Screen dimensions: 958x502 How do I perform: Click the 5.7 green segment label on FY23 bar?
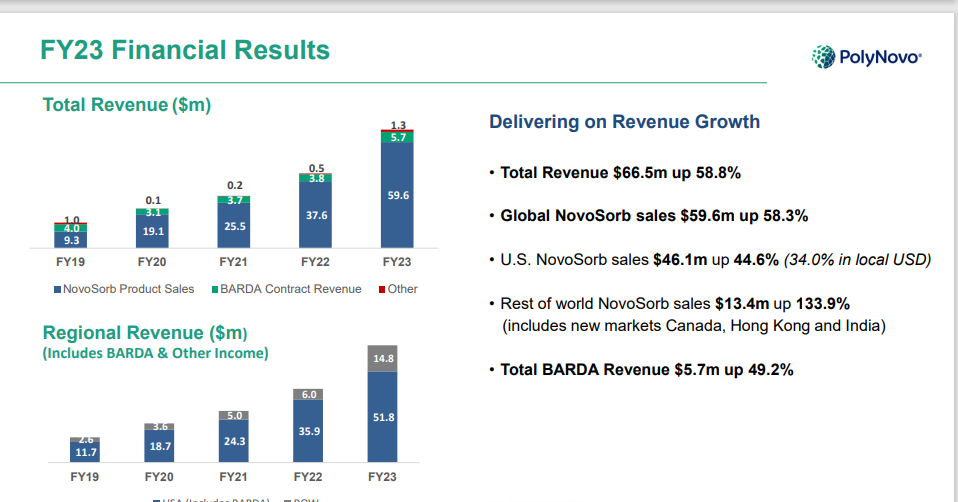(398, 137)
